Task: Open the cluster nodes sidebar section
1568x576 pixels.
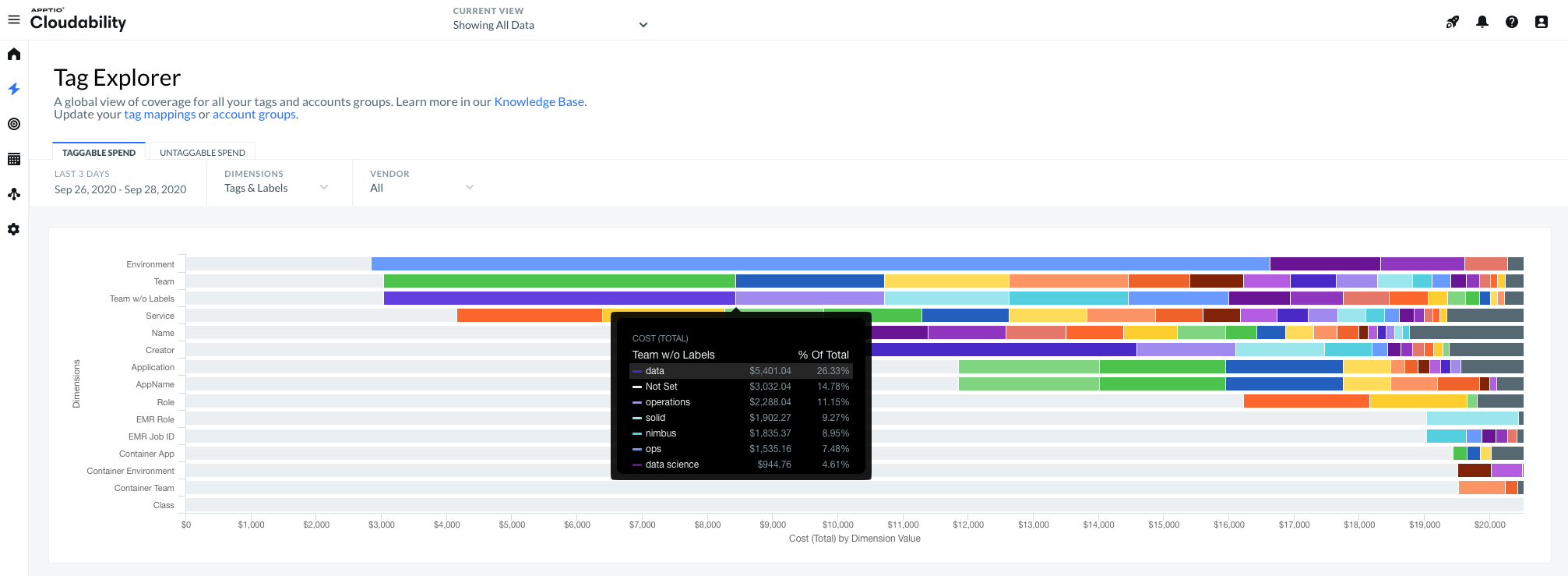Action: 14,194
